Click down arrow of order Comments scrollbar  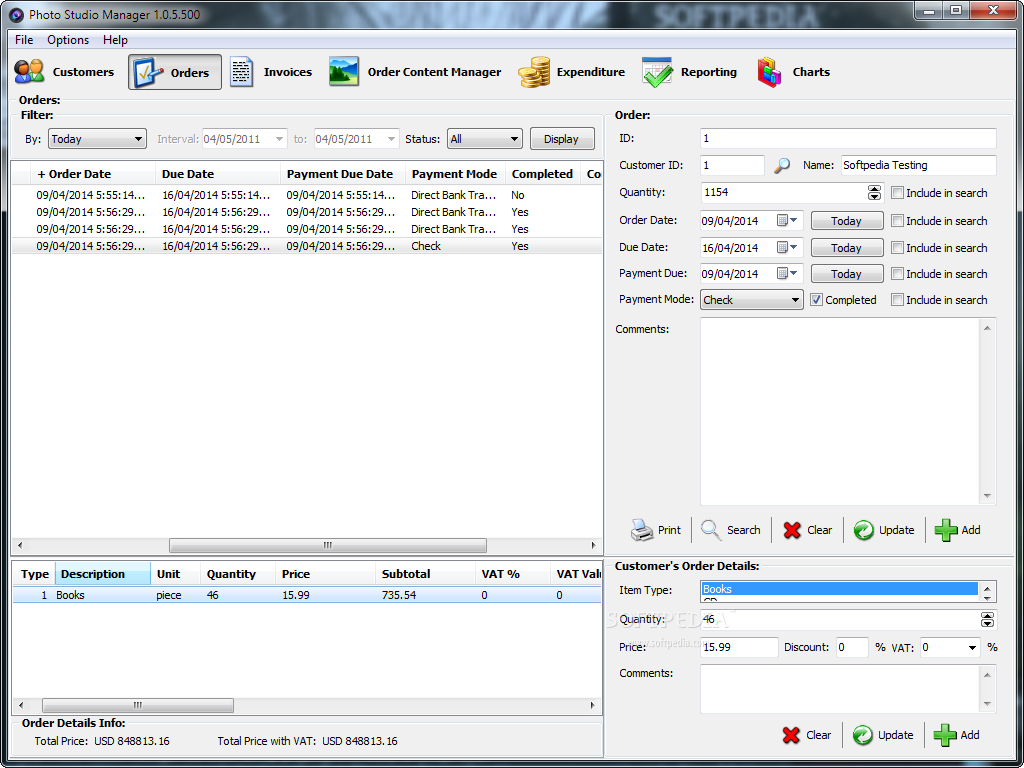point(987,496)
